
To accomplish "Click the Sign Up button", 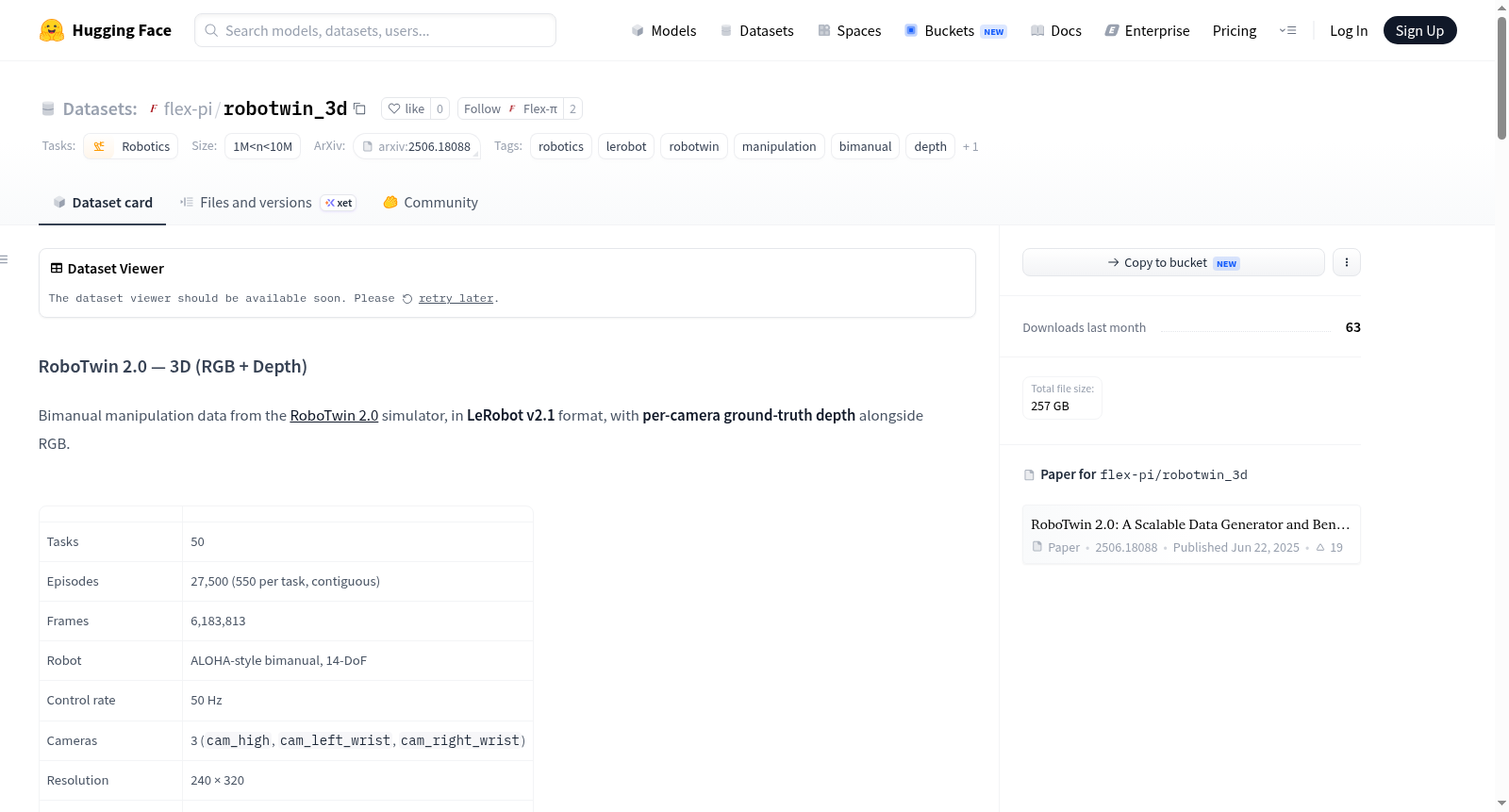I will (x=1419, y=30).
